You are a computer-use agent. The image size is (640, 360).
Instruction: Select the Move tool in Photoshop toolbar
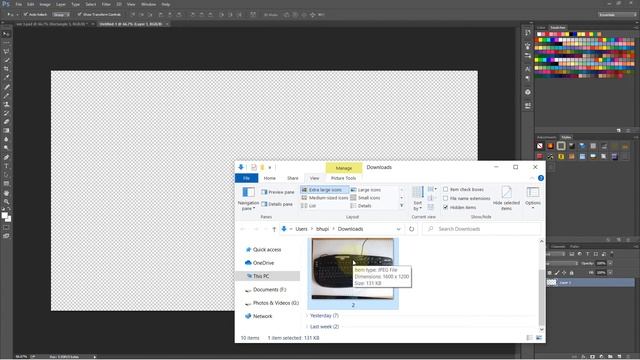pos(6,34)
